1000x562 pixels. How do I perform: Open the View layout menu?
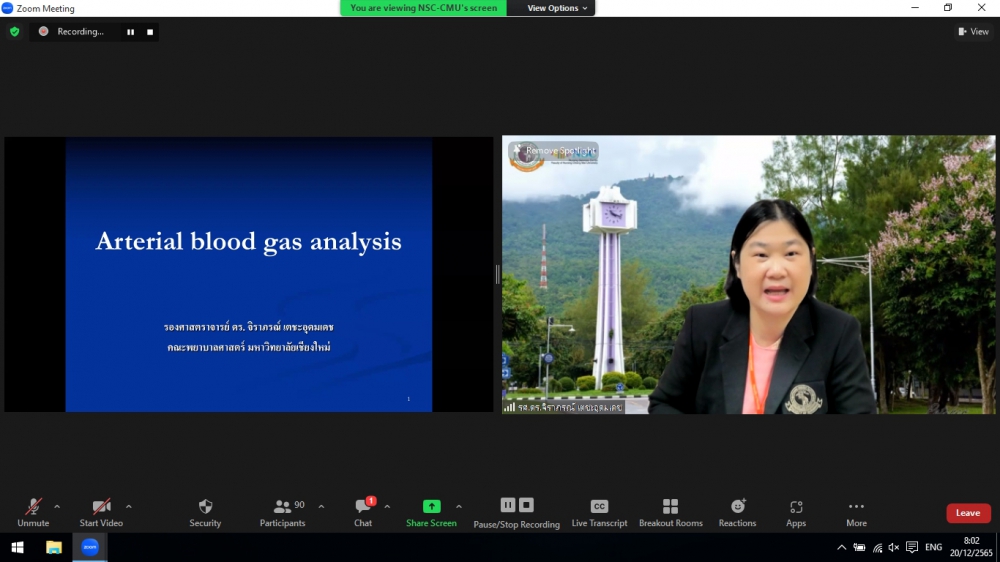point(973,32)
